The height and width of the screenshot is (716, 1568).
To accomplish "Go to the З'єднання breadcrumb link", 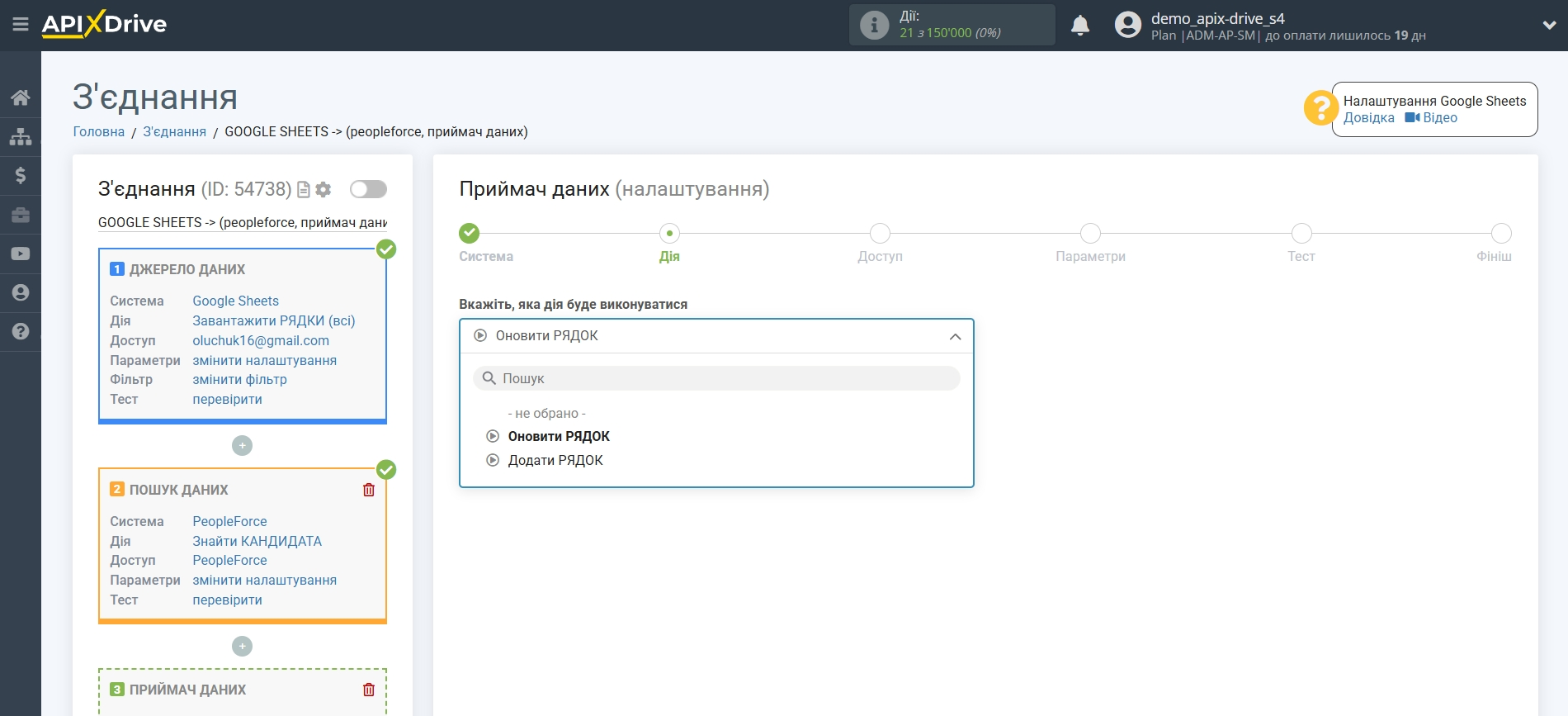I will pyautogui.click(x=175, y=131).
